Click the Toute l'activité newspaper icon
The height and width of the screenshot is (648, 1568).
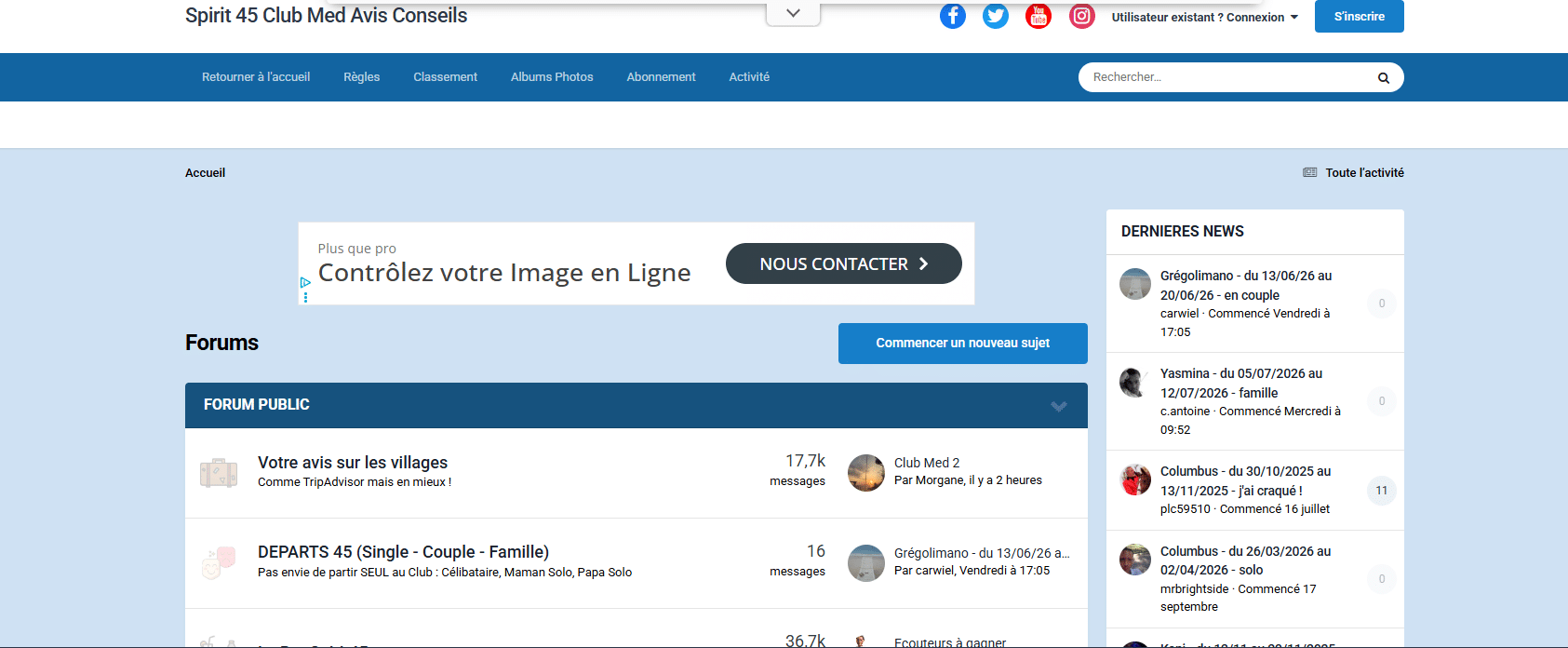[x=1309, y=173]
